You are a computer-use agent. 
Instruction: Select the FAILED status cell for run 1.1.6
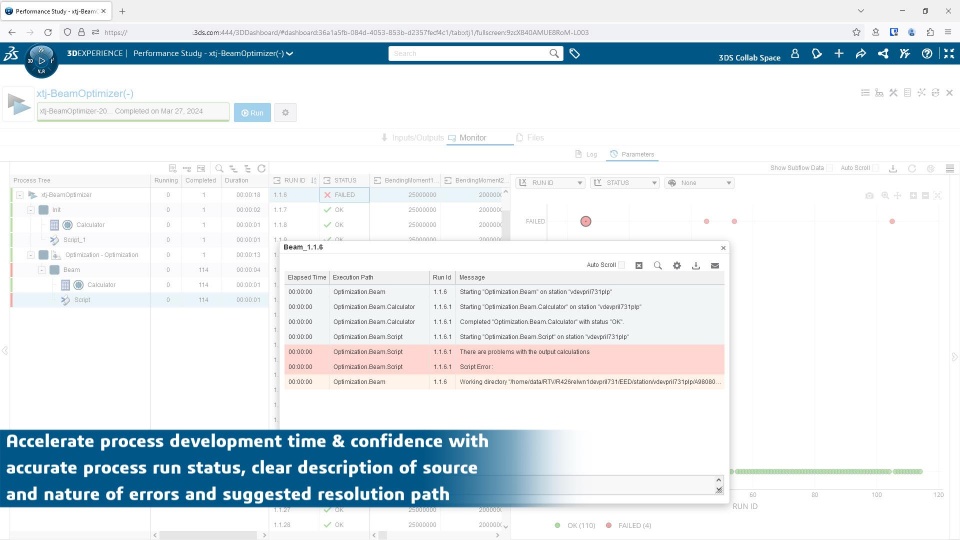coord(344,195)
